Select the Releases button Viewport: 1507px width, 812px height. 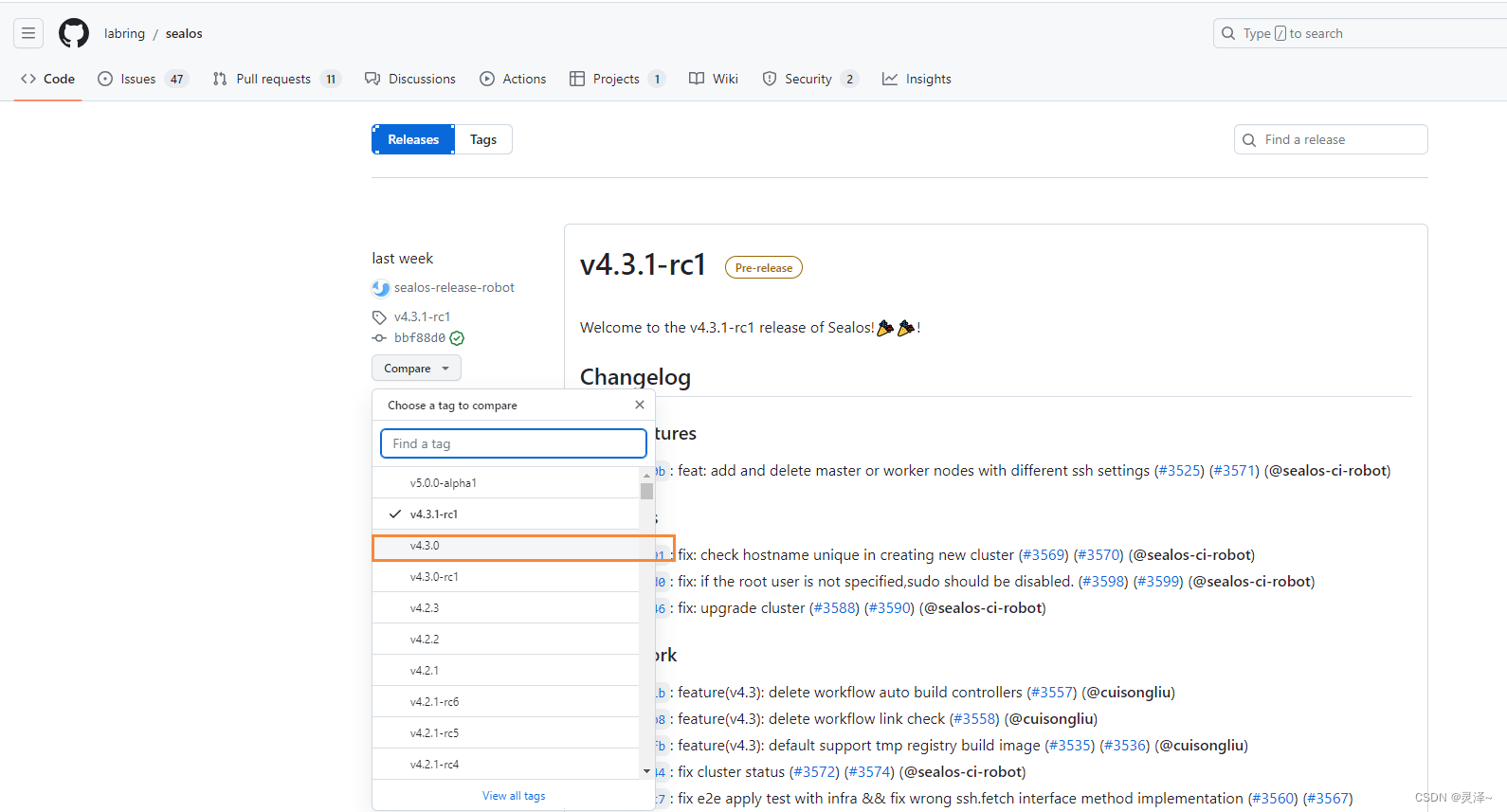(413, 139)
